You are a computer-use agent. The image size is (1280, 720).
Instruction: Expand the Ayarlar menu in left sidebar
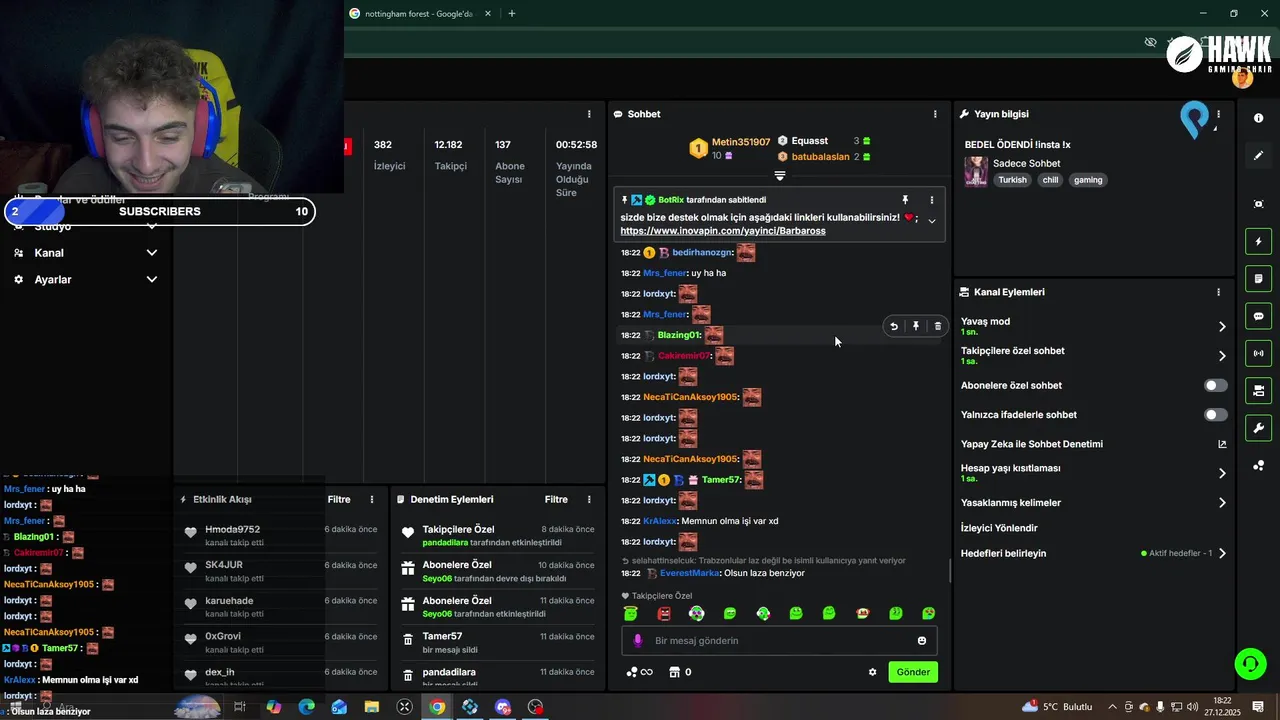86,280
